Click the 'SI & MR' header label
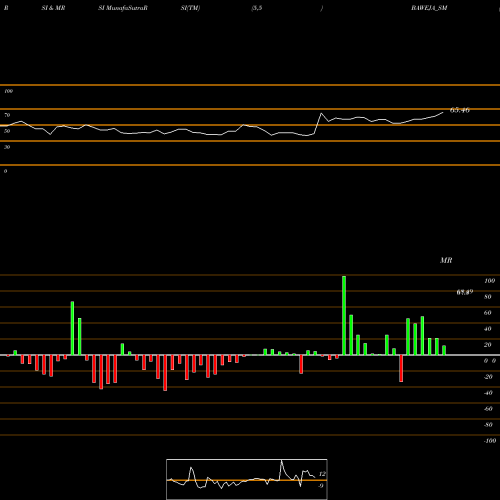Viewport: 500px width, 500px height. pos(53,8)
